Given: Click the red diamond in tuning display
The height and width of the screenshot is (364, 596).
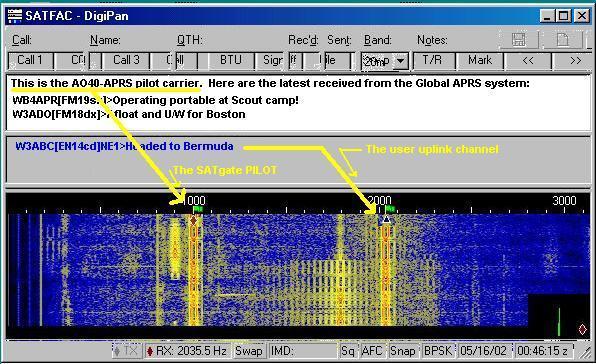Looking at the screenshot, I should (x=582, y=329).
